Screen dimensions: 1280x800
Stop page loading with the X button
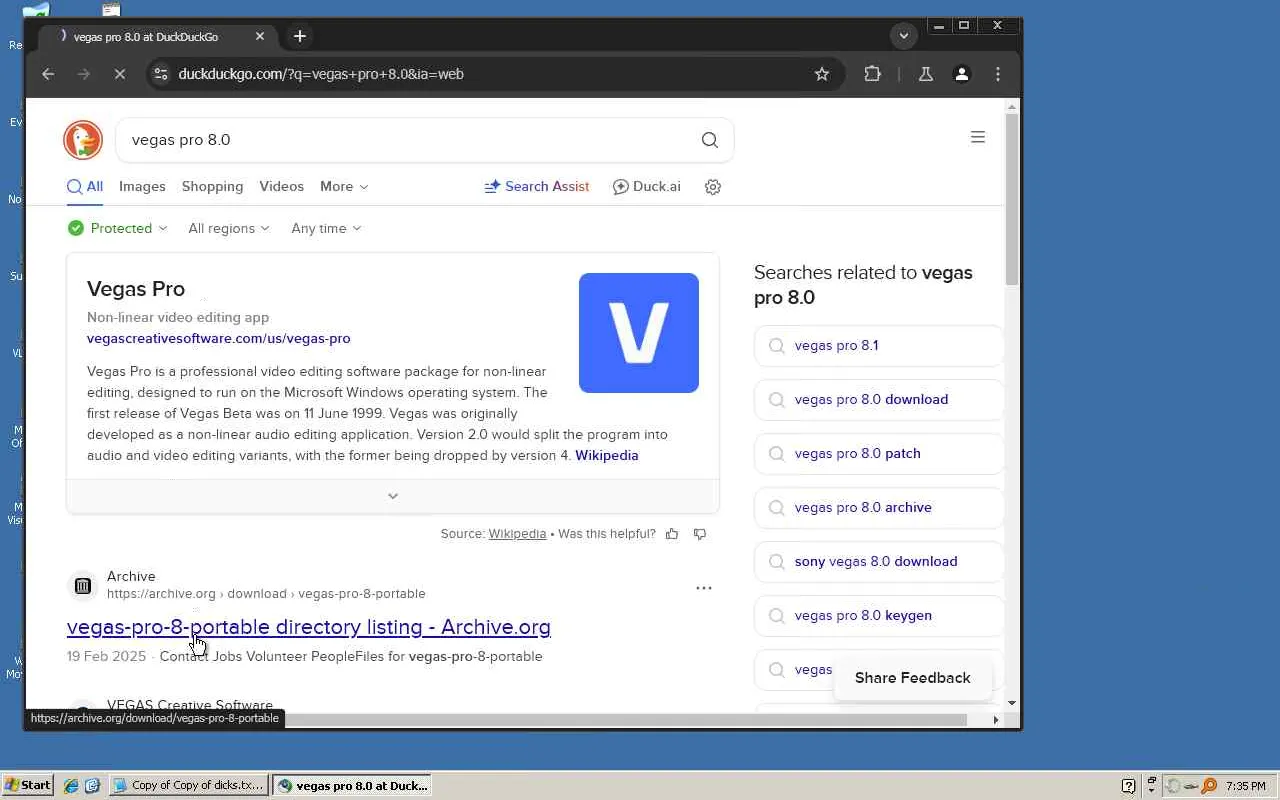(119, 74)
